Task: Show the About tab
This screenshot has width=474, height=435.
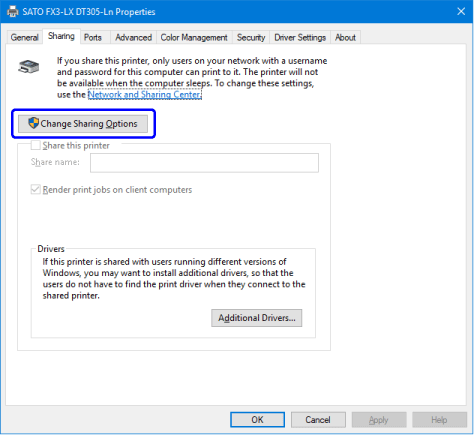Action: [345, 37]
